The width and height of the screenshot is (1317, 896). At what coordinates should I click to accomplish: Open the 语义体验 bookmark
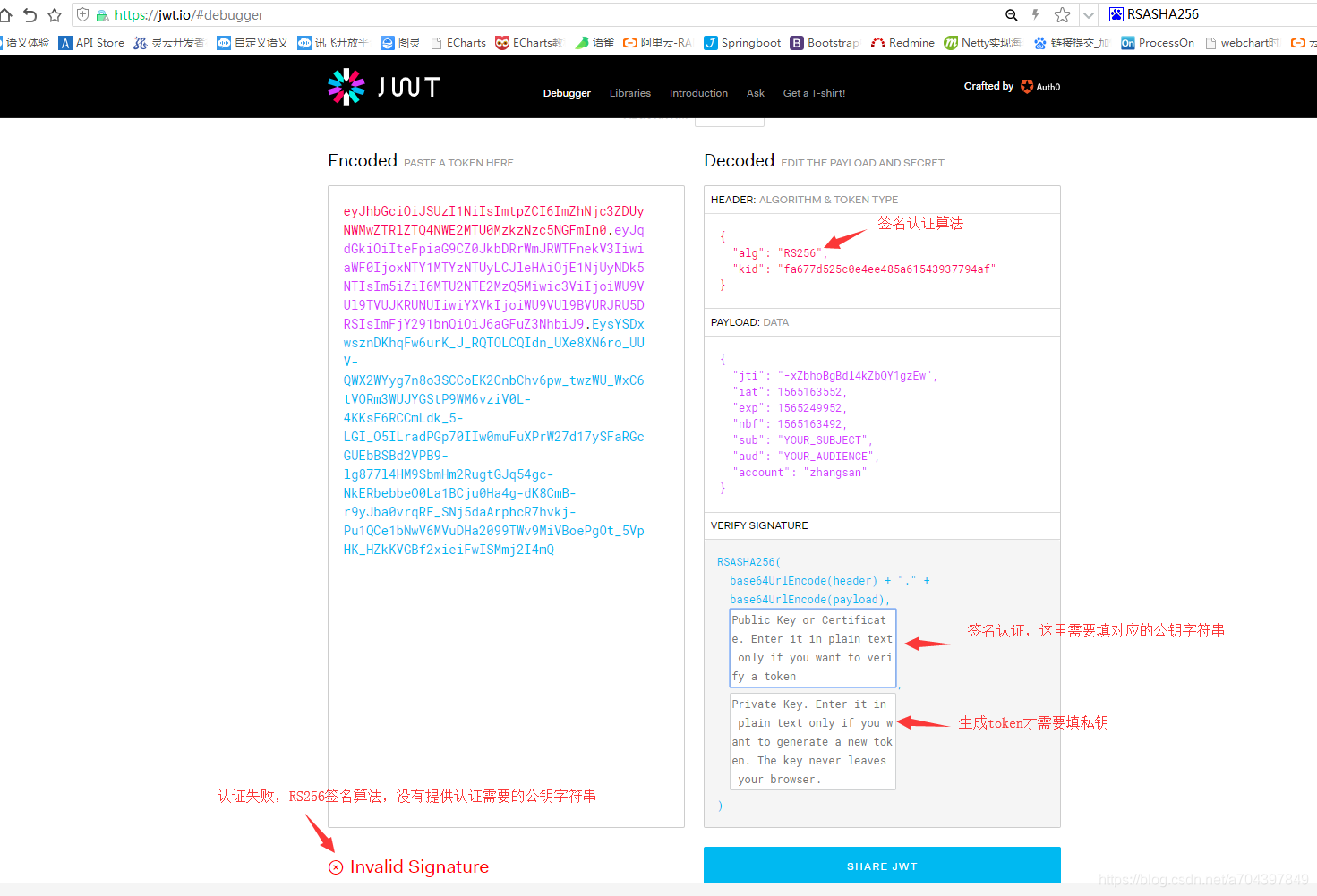coord(24,43)
